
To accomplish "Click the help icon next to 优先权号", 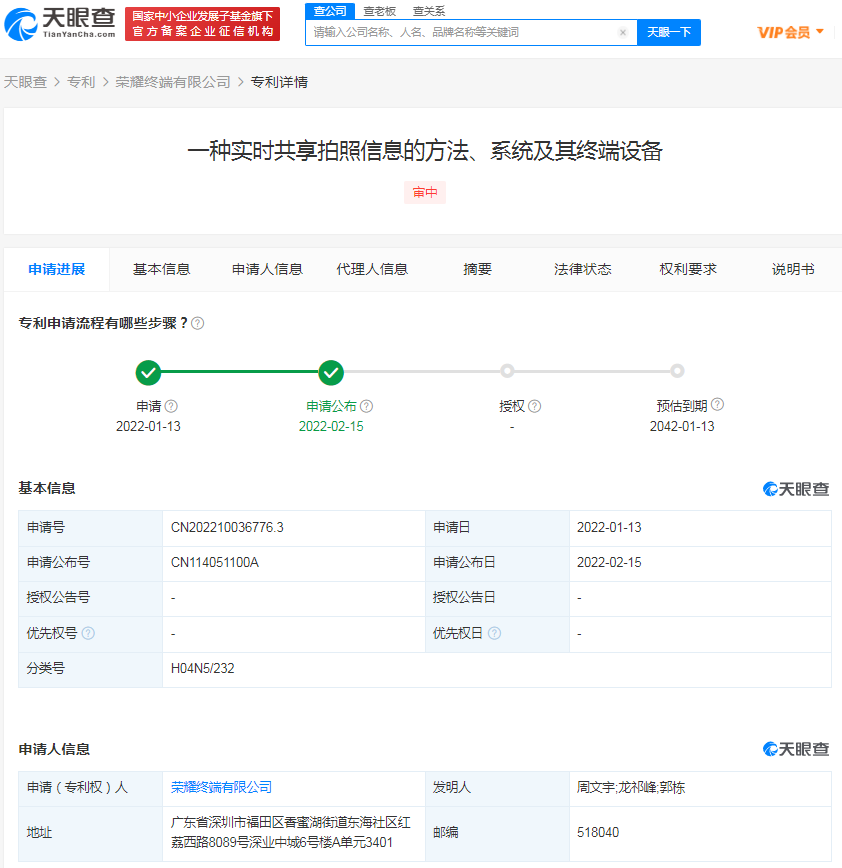I will (x=88, y=633).
